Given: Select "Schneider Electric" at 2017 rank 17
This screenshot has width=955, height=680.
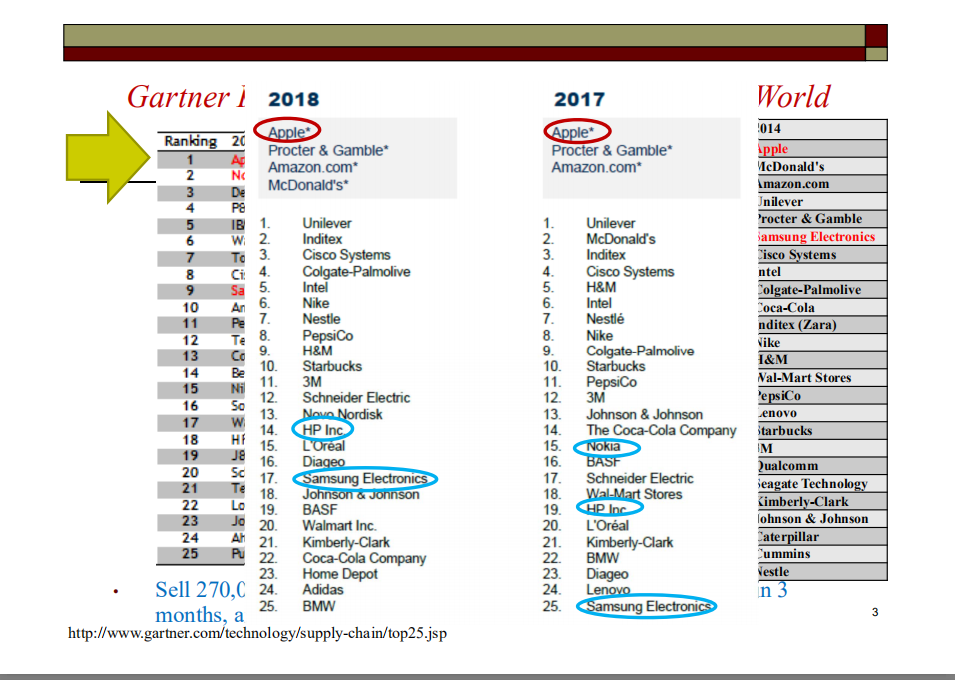Looking at the screenshot, I should (x=640, y=478).
